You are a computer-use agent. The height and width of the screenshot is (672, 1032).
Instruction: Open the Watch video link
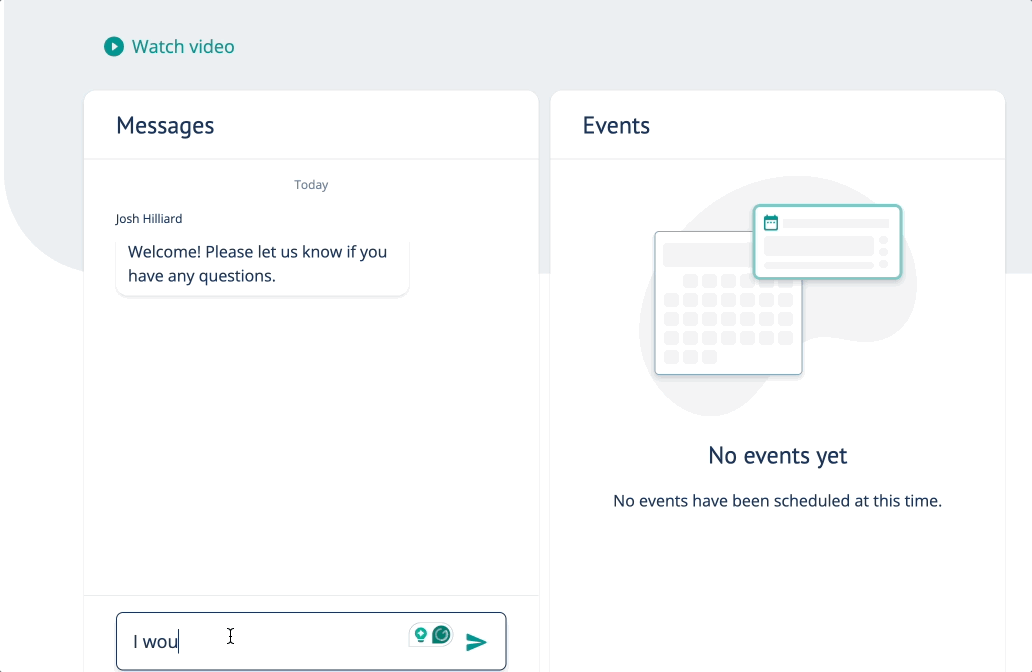183,47
